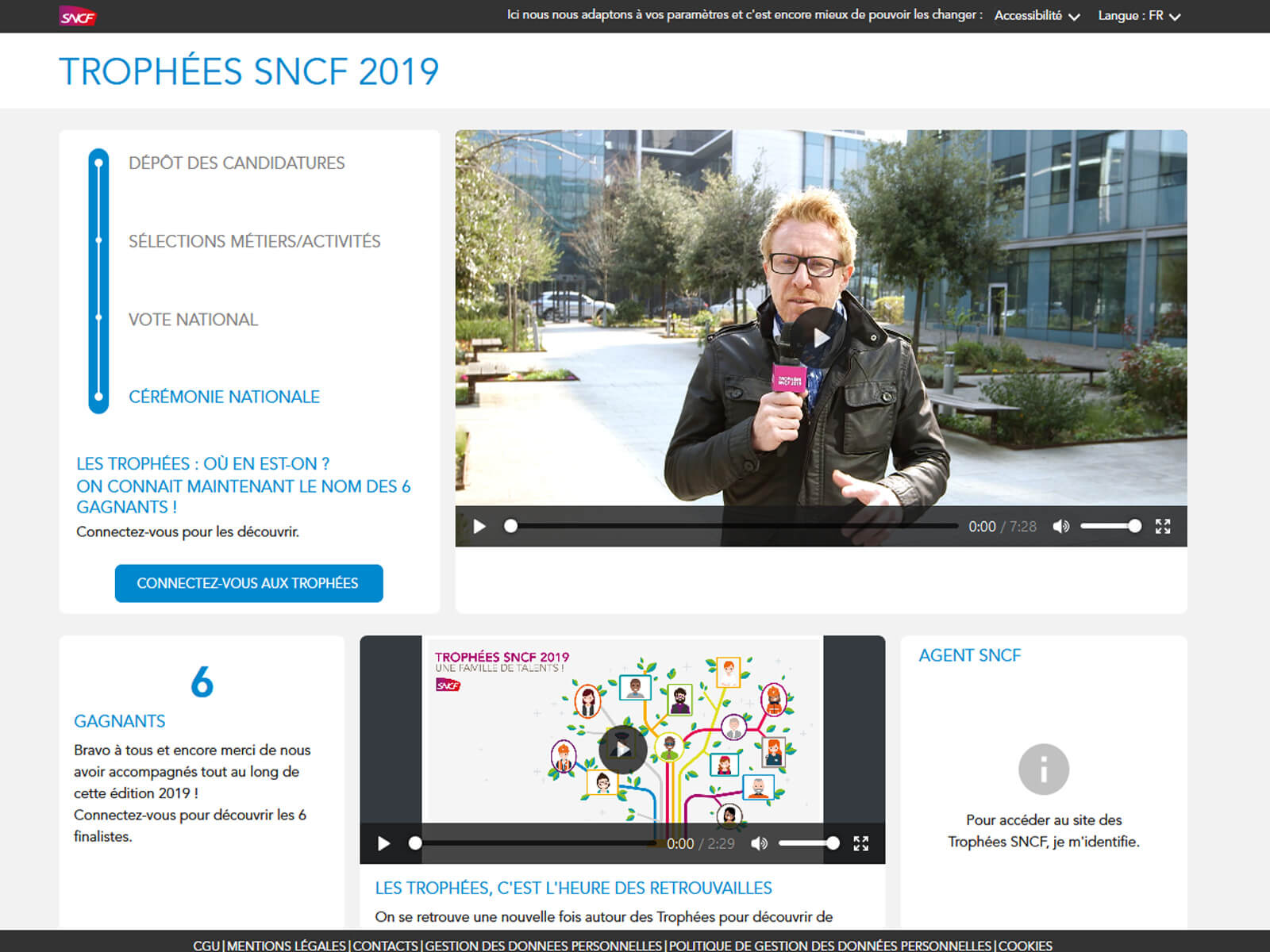Open the Mentions Légales page
Image resolution: width=1270 pixels, height=952 pixels.
[286, 946]
